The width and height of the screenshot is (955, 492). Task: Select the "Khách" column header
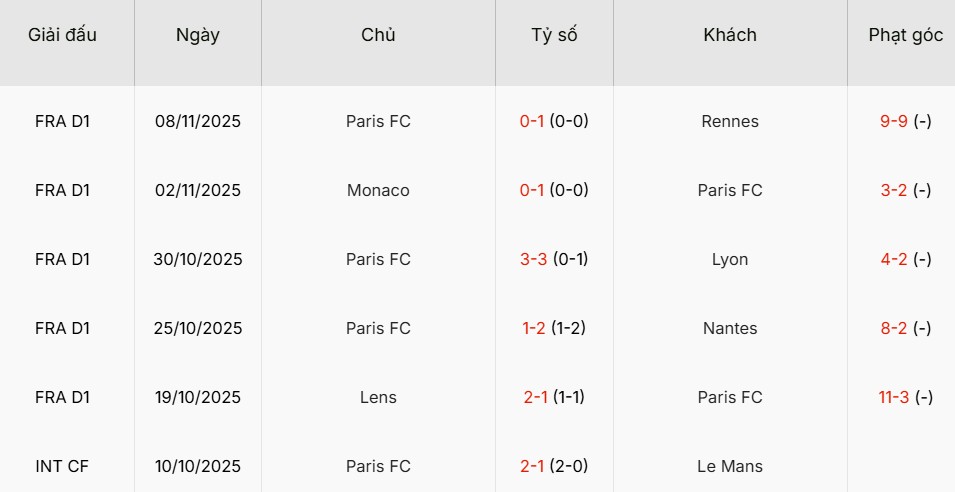pos(730,35)
